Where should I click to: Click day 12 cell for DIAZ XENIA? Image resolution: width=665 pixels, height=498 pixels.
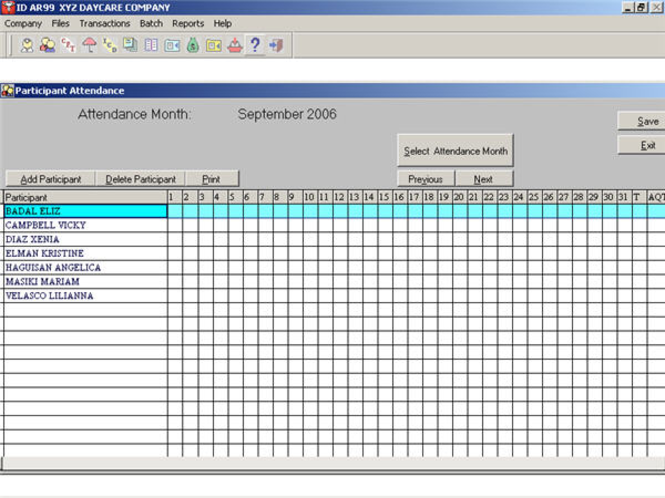coord(340,239)
